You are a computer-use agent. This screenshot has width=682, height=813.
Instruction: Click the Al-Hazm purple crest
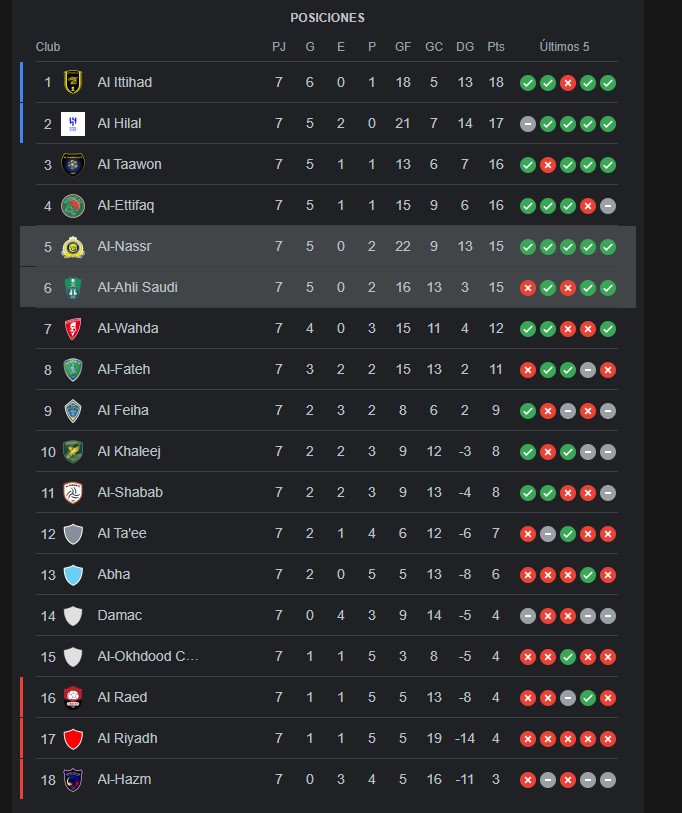tap(73, 779)
